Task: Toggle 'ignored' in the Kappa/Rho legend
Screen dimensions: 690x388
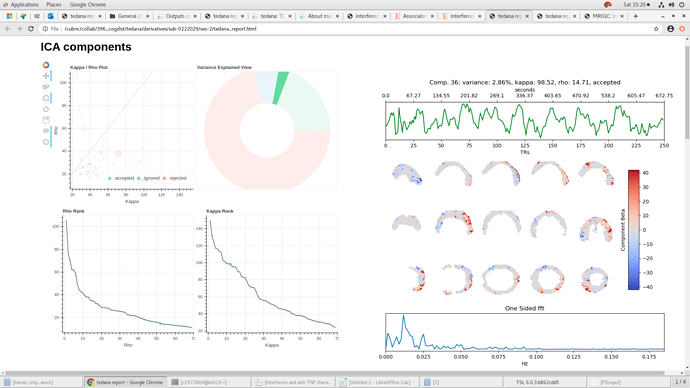Action: [148, 178]
